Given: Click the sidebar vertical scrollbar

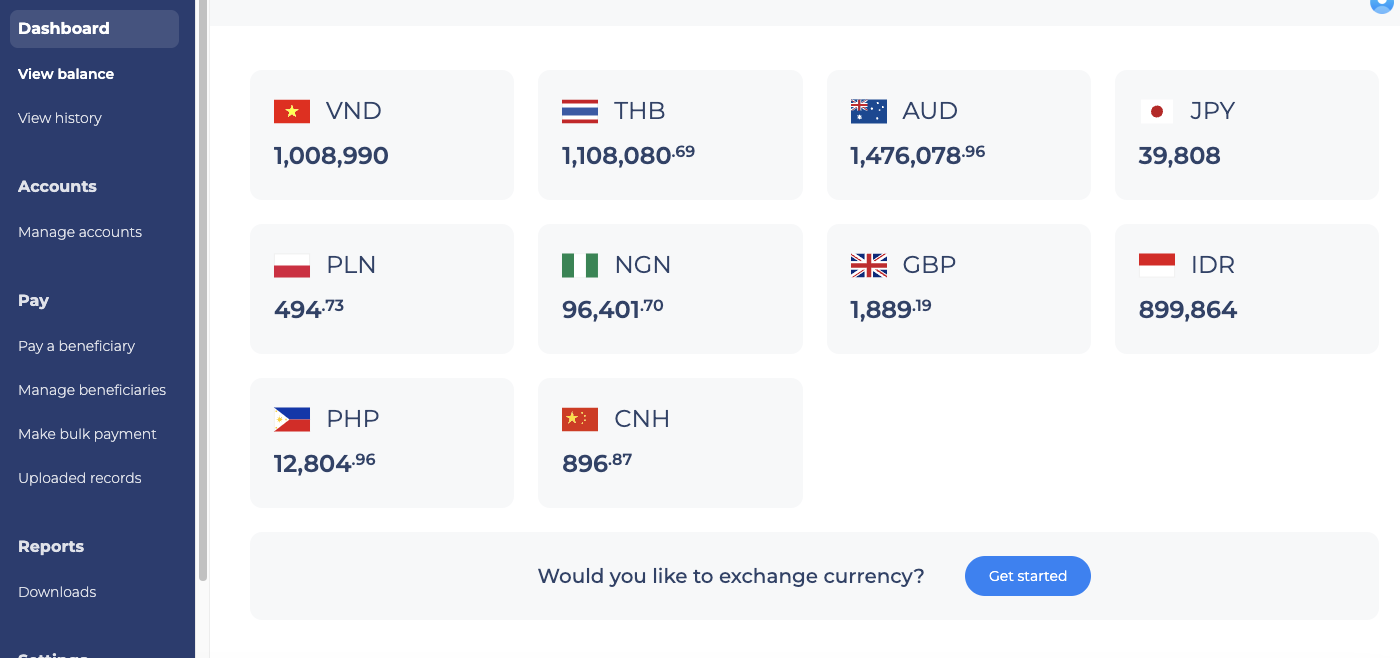Looking at the screenshot, I should pos(203,290).
